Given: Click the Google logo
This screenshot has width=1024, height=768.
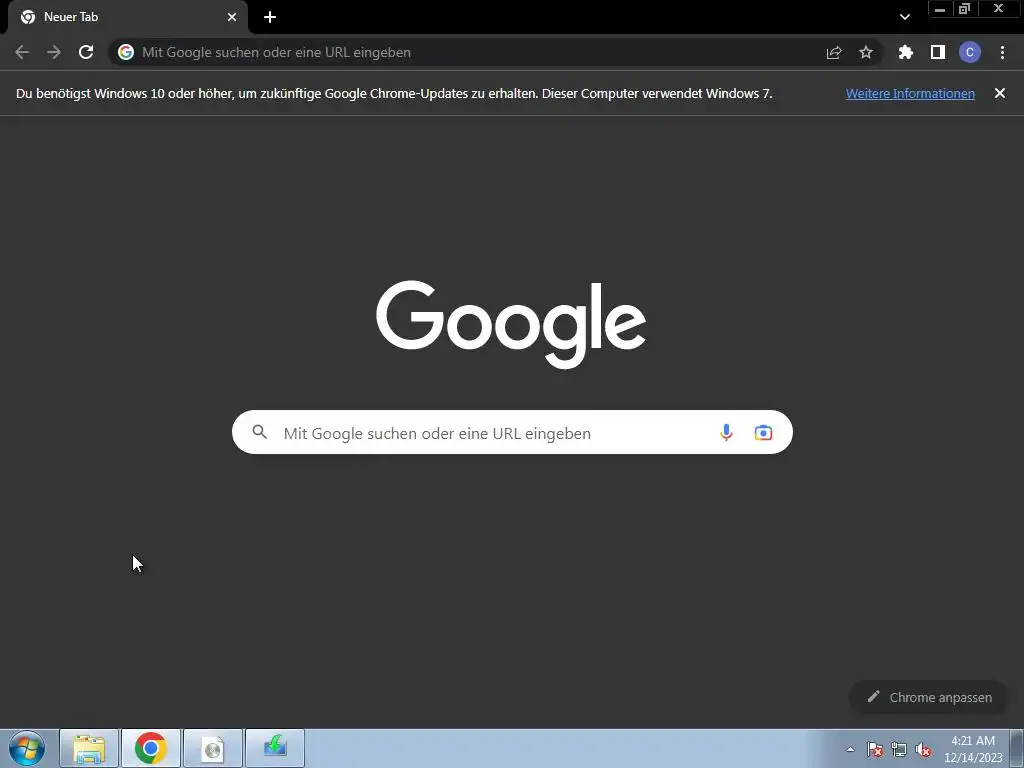Looking at the screenshot, I should pos(511,325).
